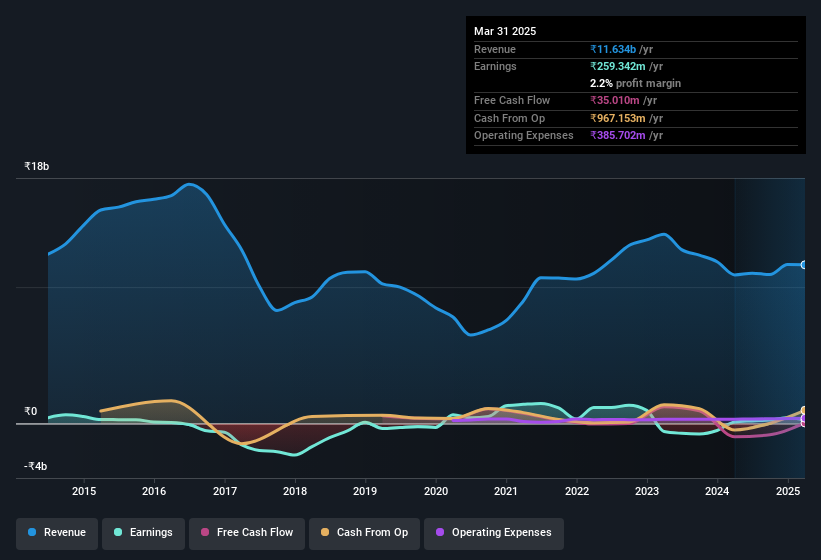Select the 2025 x-axis label

pyautogui.click(x=787, y=491)
